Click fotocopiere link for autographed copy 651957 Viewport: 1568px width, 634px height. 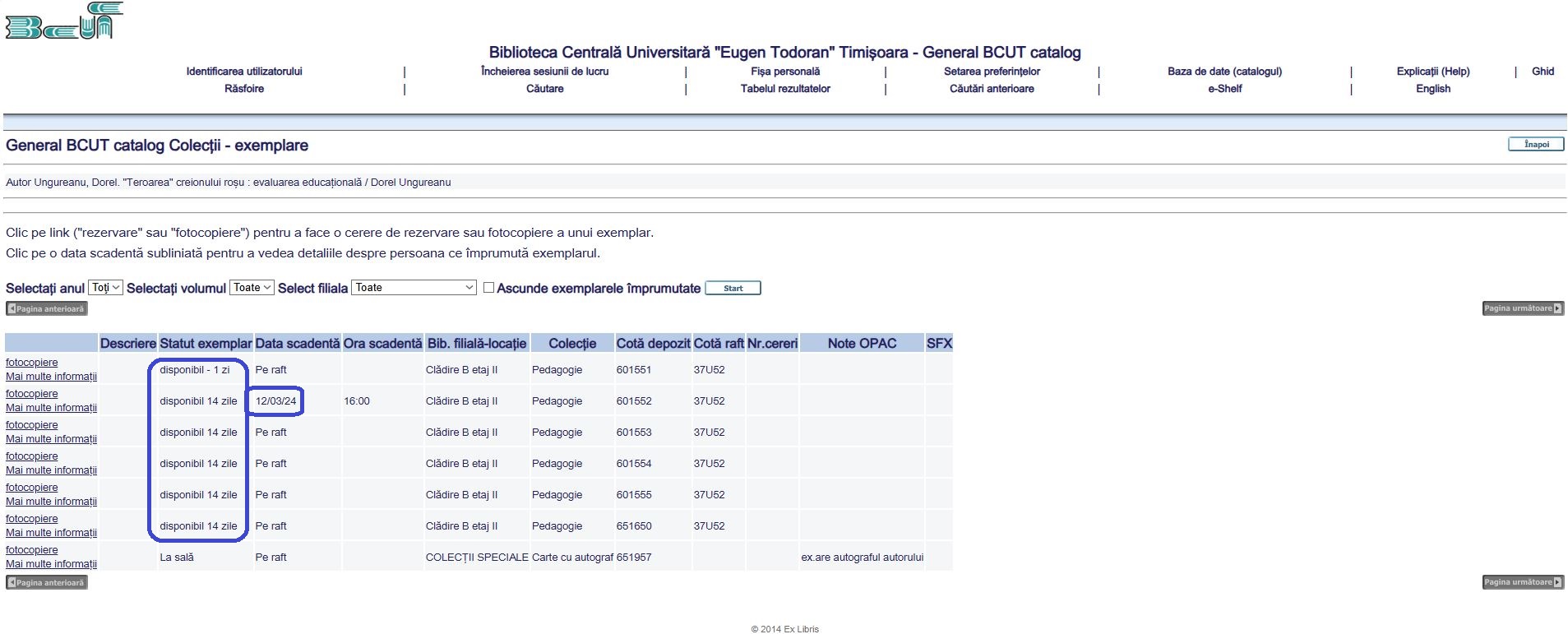pyautogui.click(x=32, y=550)
